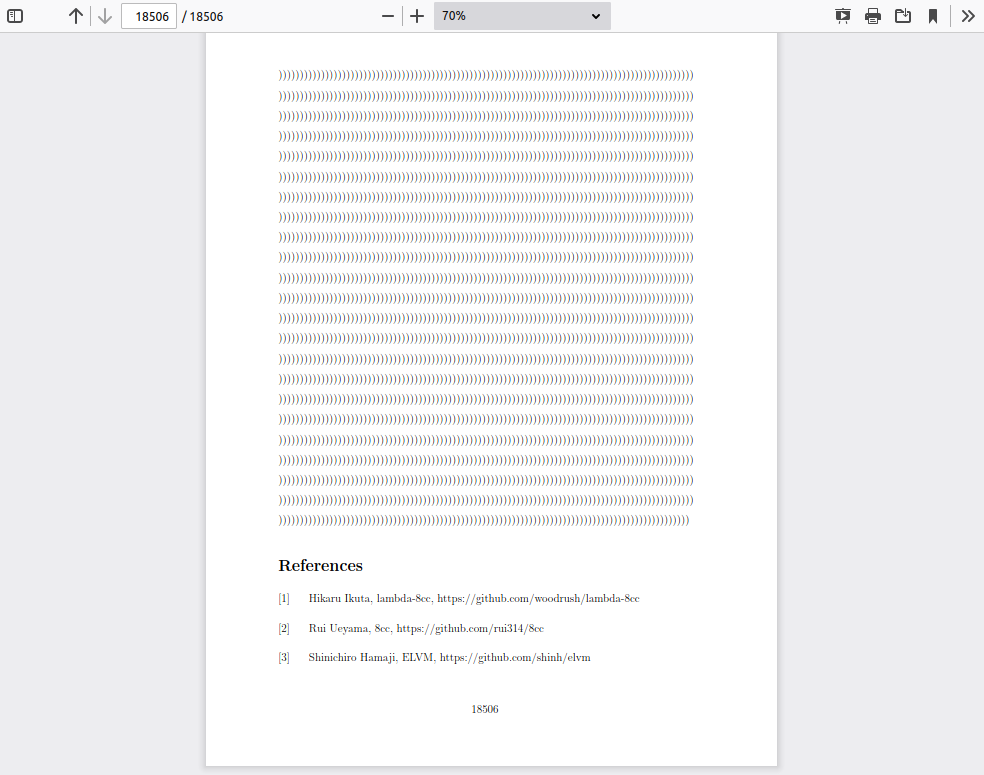Go to the previous page
Image resolution: width=984 pixels, height=775 pixels.
pos(75,16)
